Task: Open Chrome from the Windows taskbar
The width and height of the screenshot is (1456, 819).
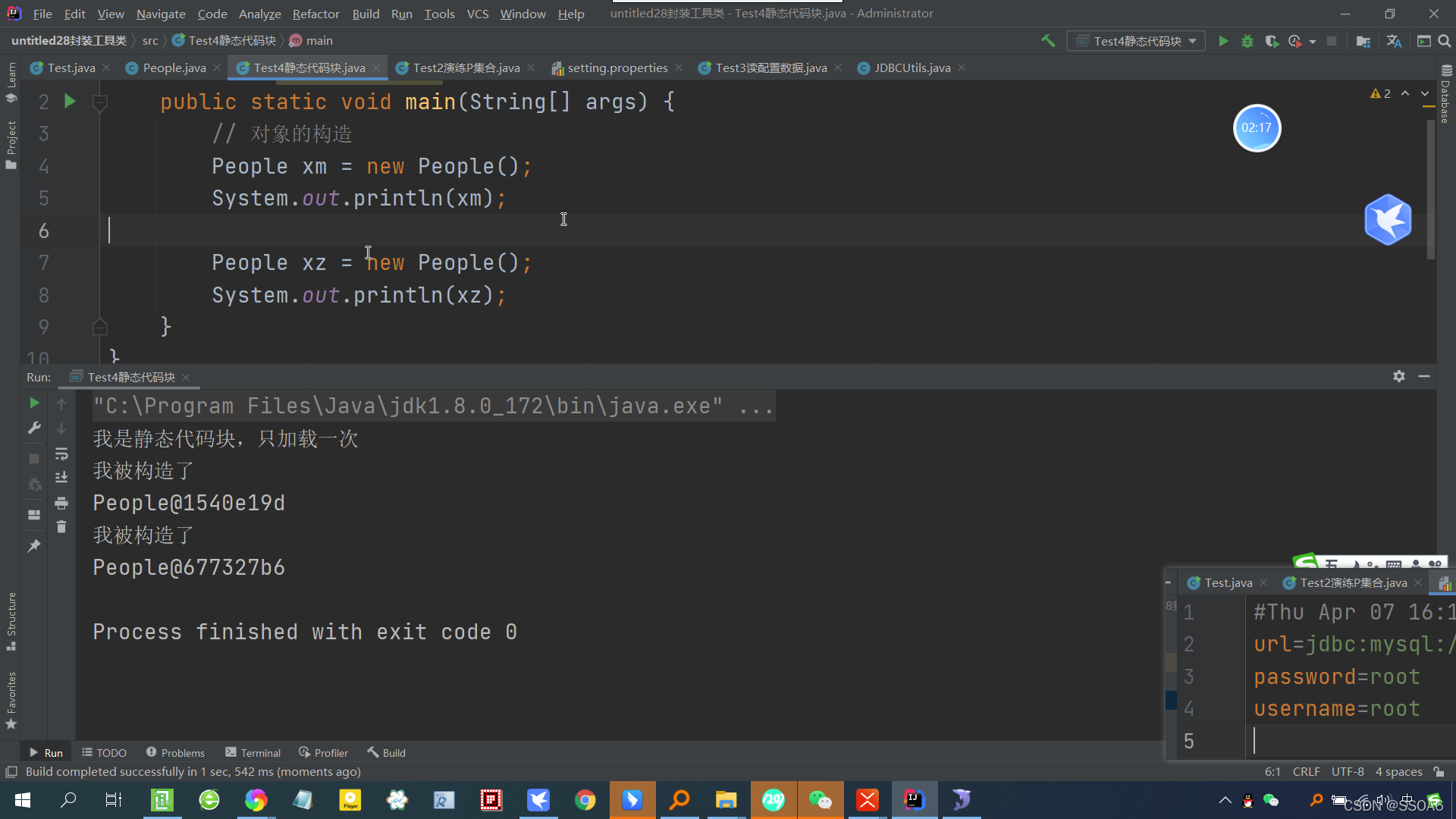Action: 585,800
